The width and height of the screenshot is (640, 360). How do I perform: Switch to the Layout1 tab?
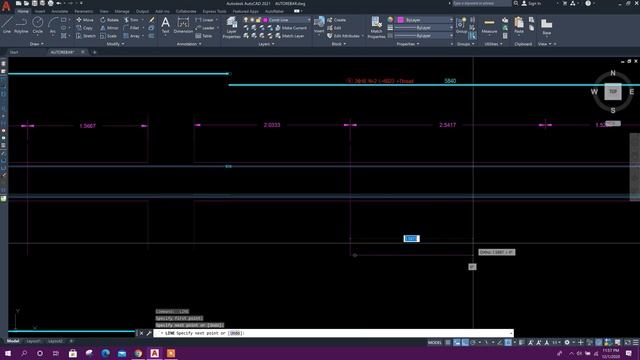pyautogui.click(x=33, y=341)
